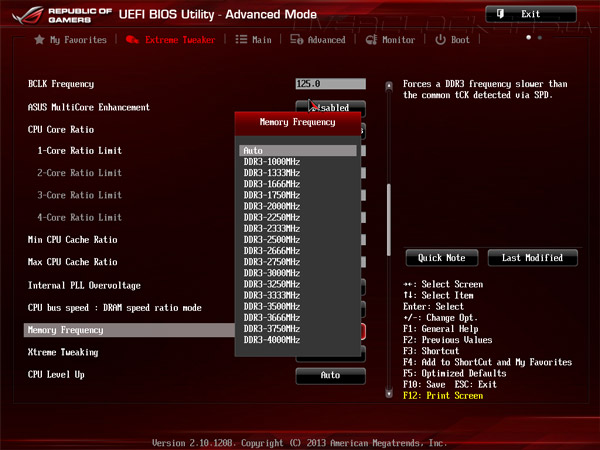Open Last Modified list
600x450 pixels.
tap(532, 258)
